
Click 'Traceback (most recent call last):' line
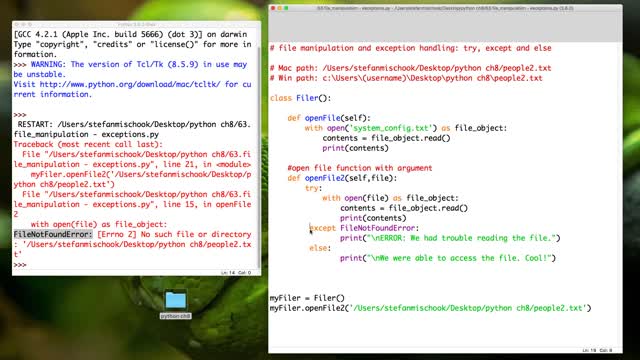coord(88,144)
